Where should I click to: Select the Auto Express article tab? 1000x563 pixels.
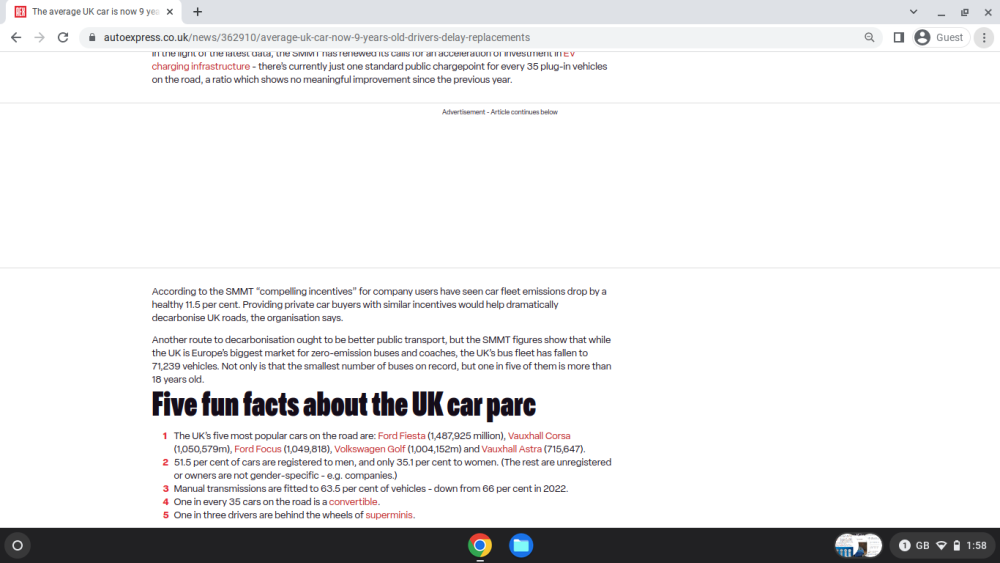[94, 11]
